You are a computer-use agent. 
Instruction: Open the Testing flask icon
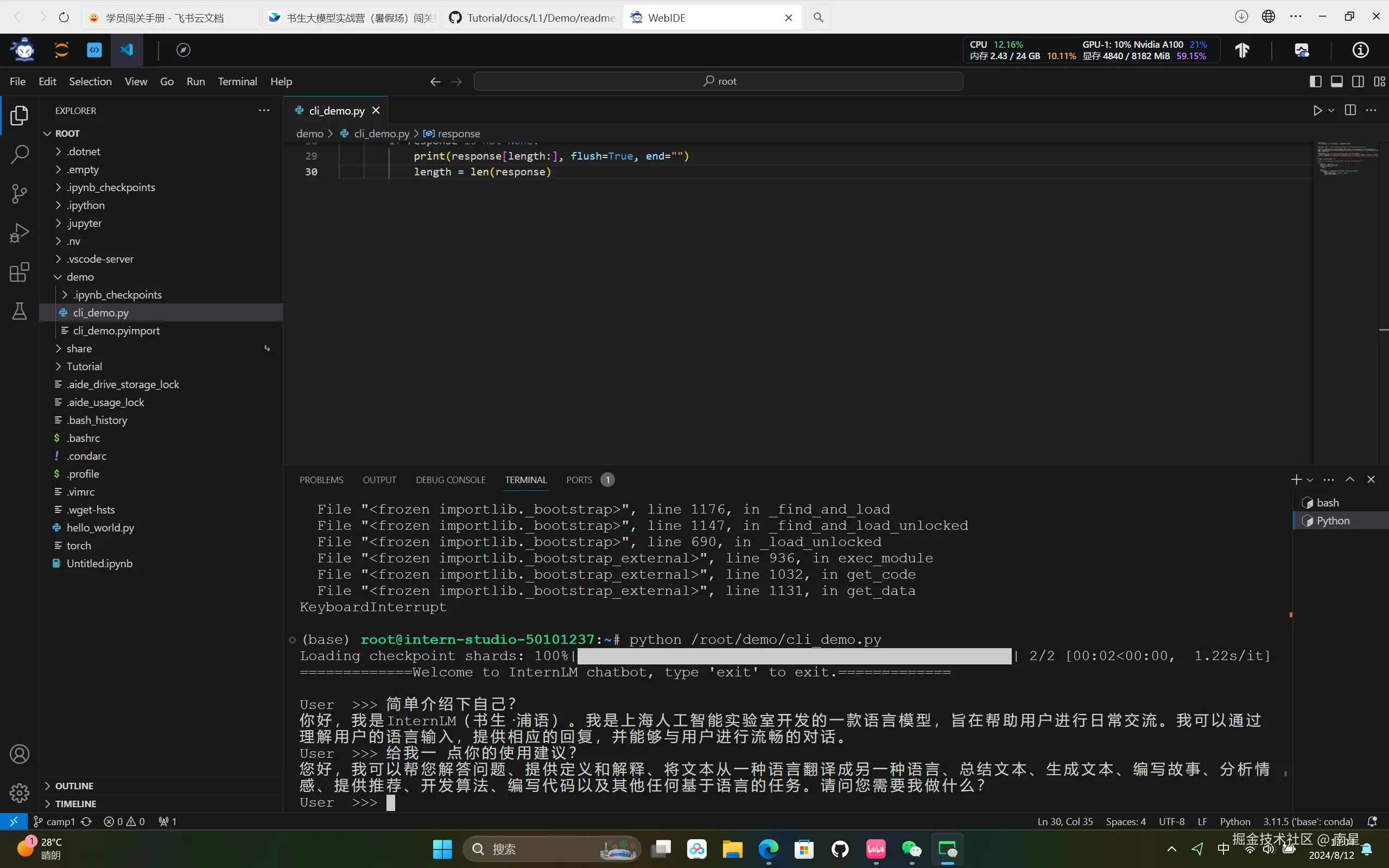20,311
